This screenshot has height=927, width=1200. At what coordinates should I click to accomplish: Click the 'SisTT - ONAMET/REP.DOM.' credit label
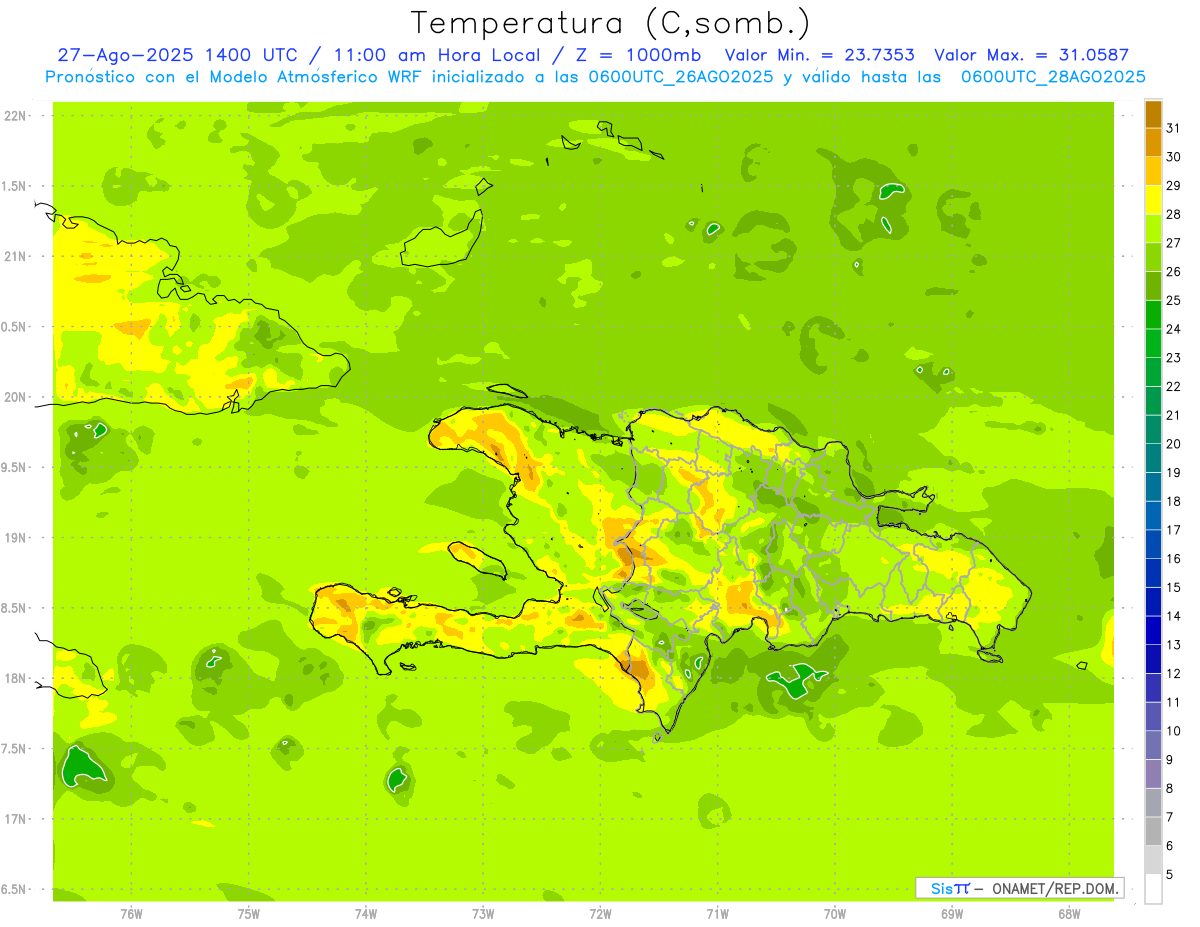coord(1019,888)
